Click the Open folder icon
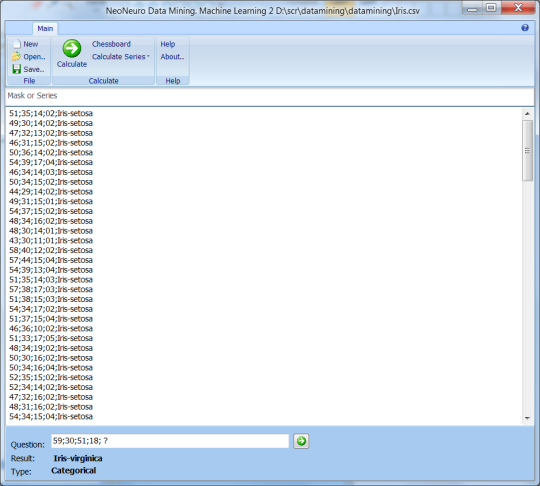Image resolution: width=540 pixels, height=486 pixels. coord(16,56)
